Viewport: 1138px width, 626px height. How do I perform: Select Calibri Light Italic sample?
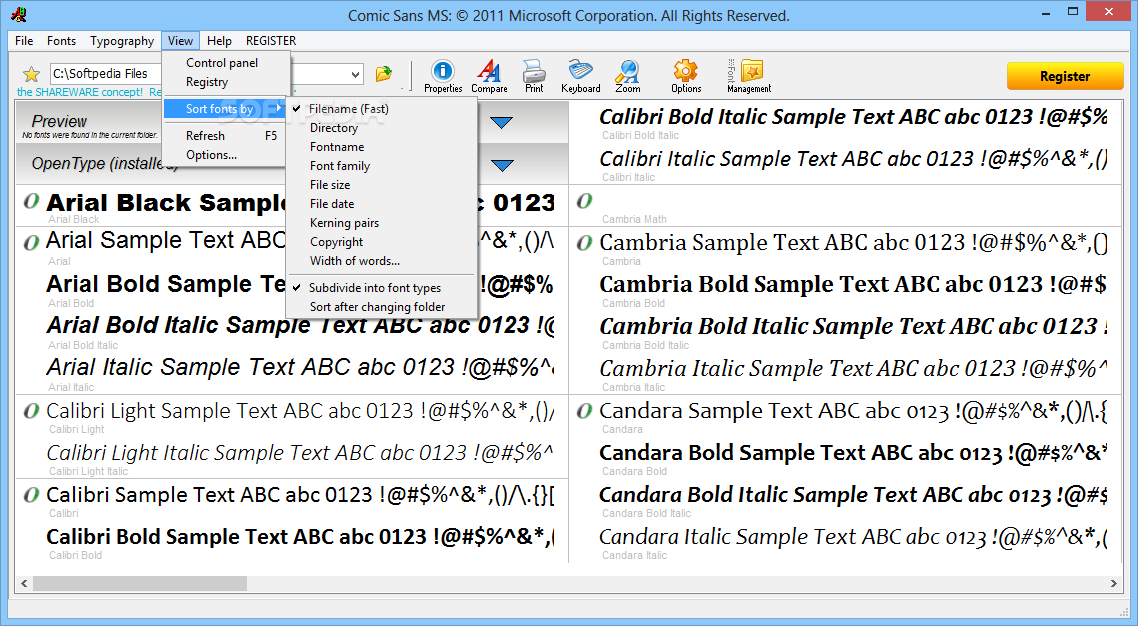pyautogui.click(x=300, y=453)
